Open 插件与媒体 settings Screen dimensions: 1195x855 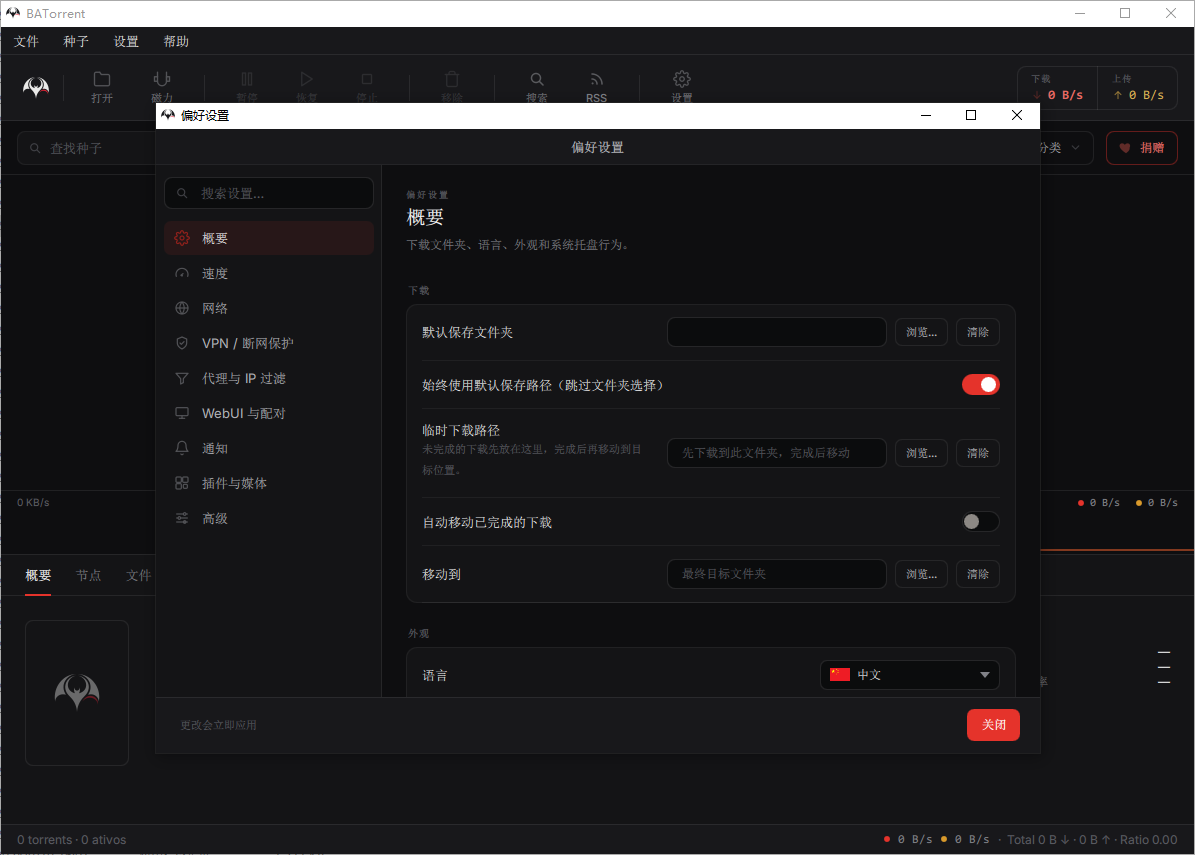click(x=268, y=484)
